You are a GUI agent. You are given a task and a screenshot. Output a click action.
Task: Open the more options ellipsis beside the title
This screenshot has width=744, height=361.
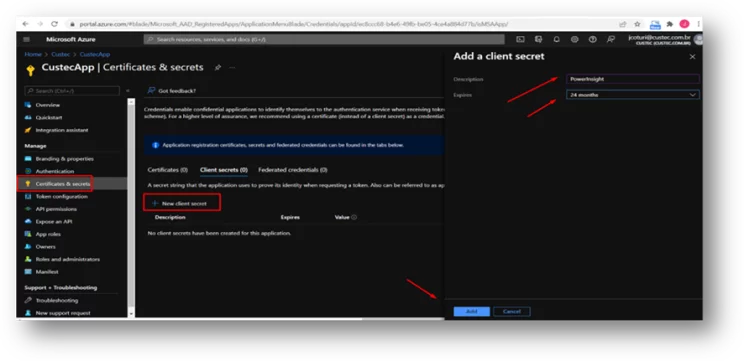click(232, 68)
